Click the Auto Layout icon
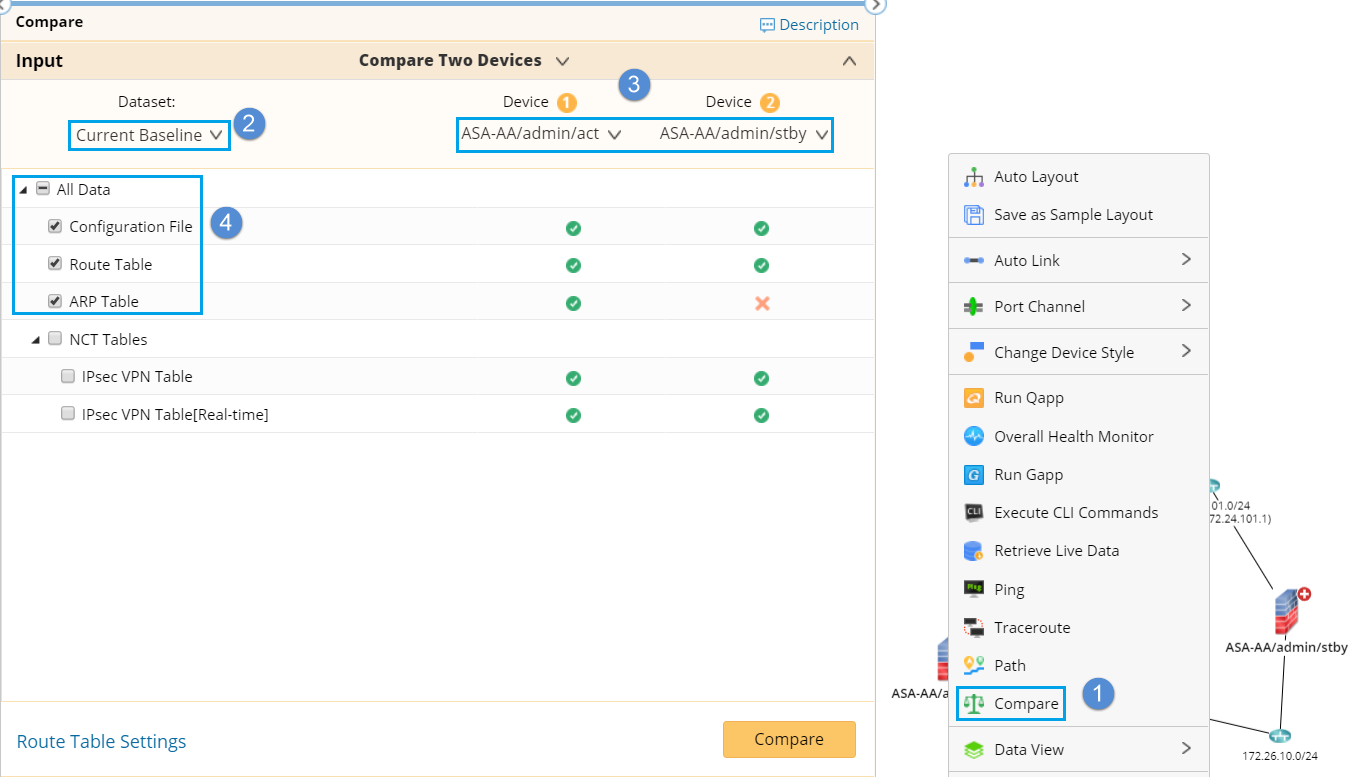This screenshot has height=777, width=1353. [x=973, y=177]
